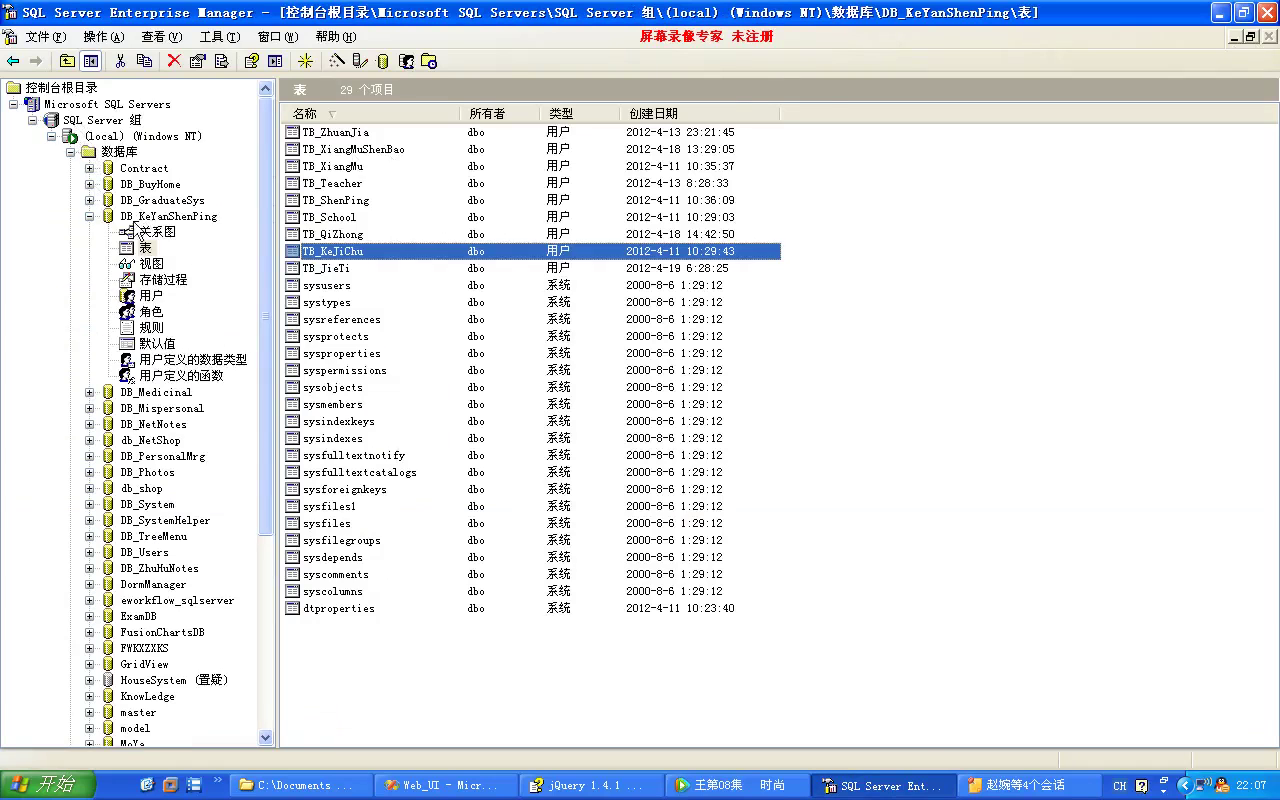Open the 查看(V) menu
This screenshot has width=1280, height=800.
[x=162, y=37]
